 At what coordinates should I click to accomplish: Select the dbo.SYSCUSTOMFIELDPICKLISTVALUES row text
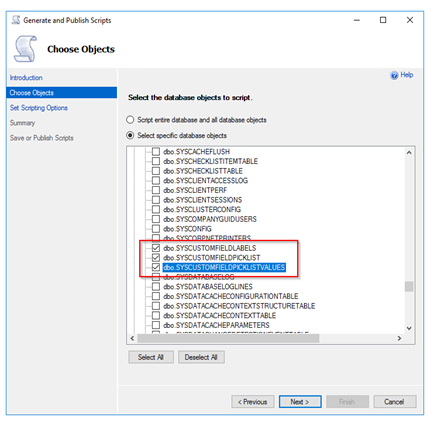pyautogui.click(x=224, y=267)
